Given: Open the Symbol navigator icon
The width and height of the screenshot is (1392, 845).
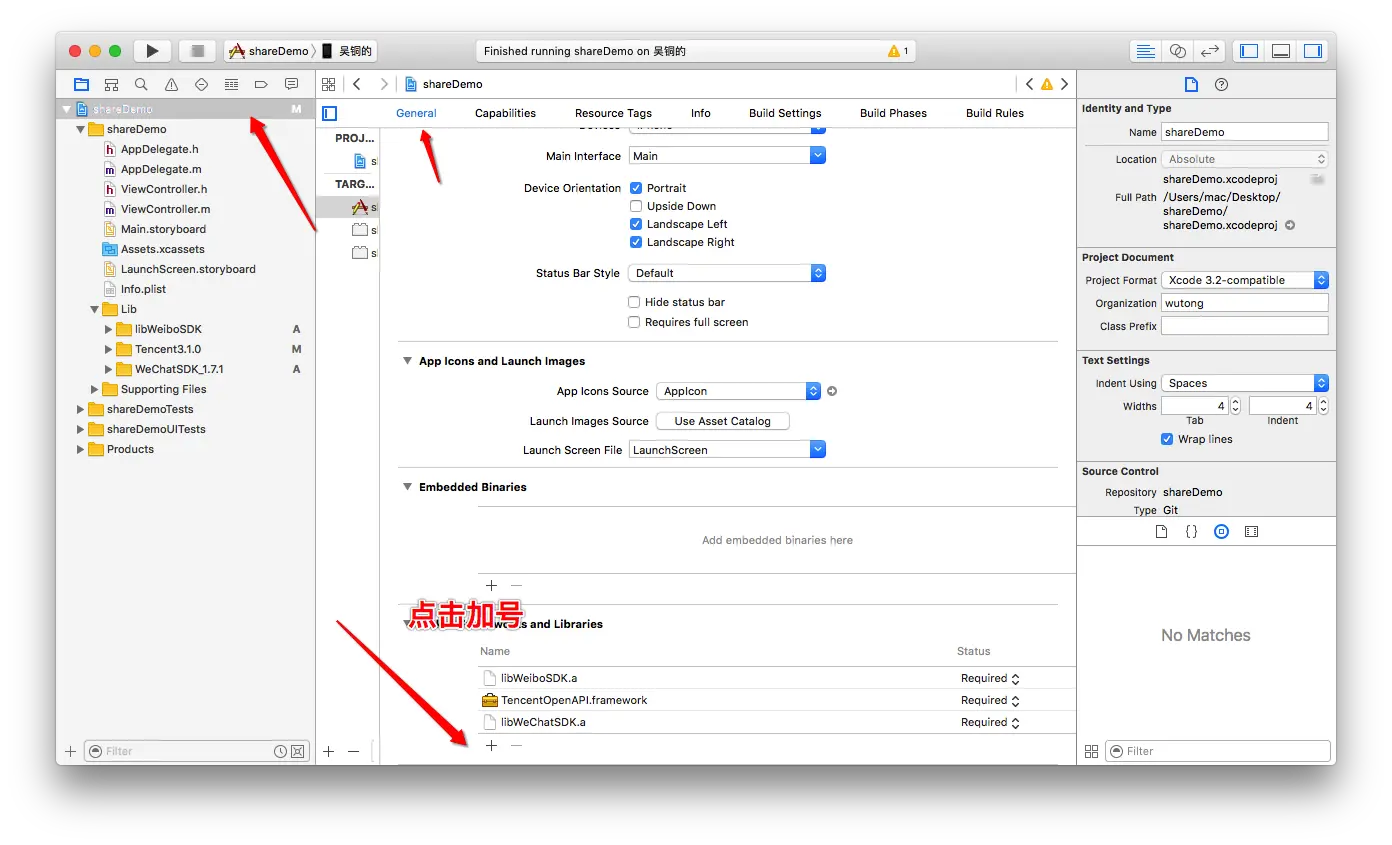Looking at the screenshot, I should [112, 84].
